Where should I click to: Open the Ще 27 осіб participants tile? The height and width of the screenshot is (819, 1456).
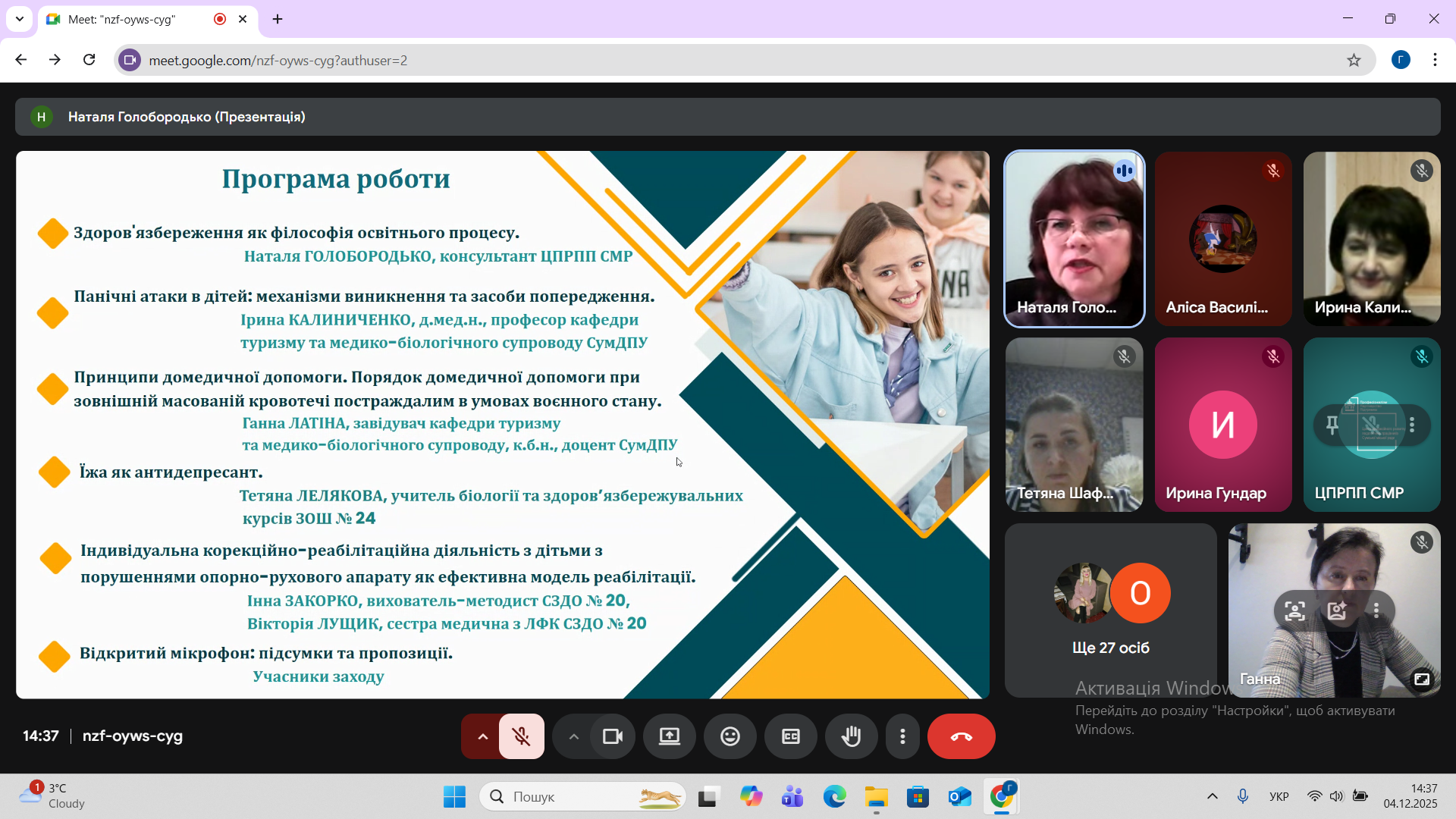coord(1110,610)
